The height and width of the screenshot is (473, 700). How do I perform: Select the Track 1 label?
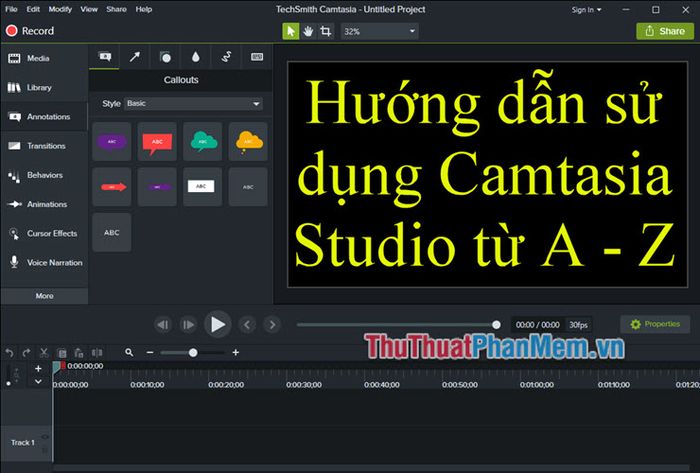click(x=23, y=443)
